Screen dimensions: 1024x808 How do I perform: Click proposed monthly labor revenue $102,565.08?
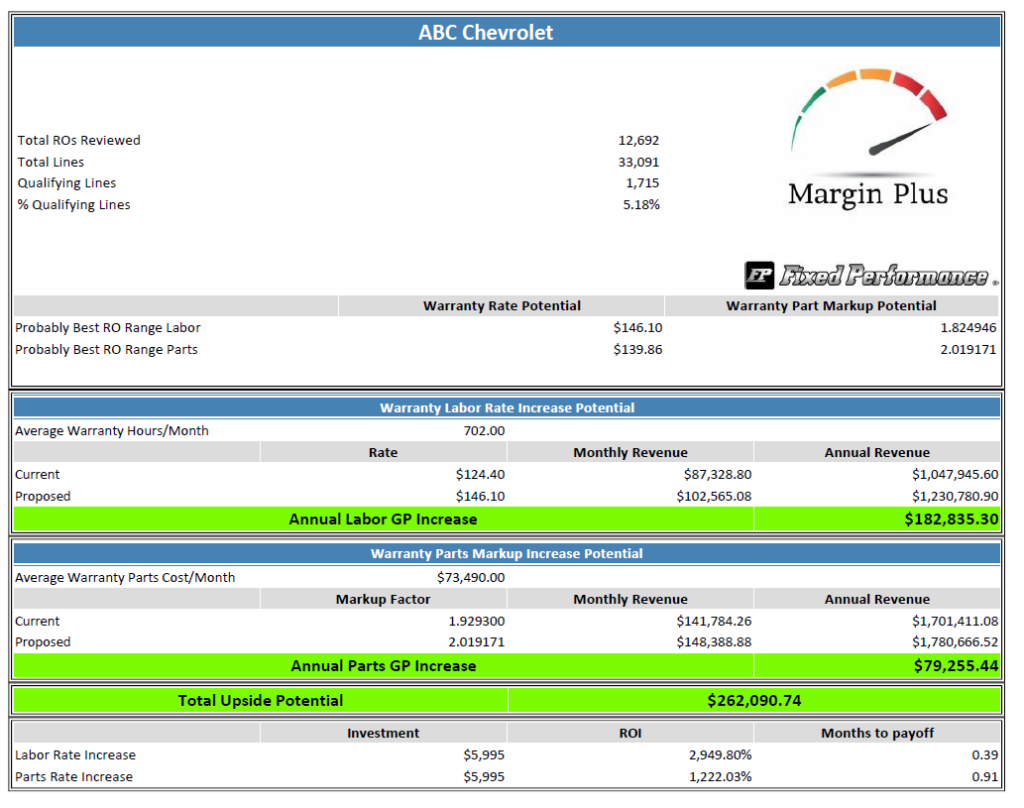pos(714,496)
